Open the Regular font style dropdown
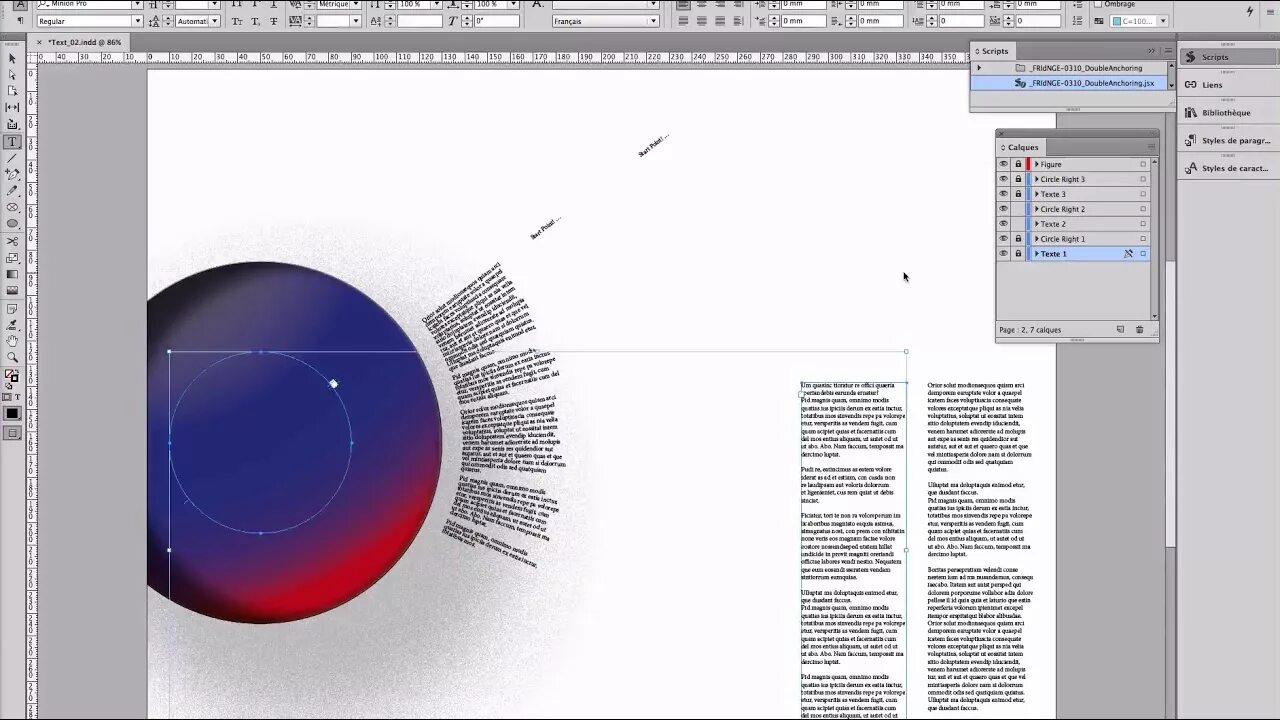The image size is (1280, 720). coord(137,21)
